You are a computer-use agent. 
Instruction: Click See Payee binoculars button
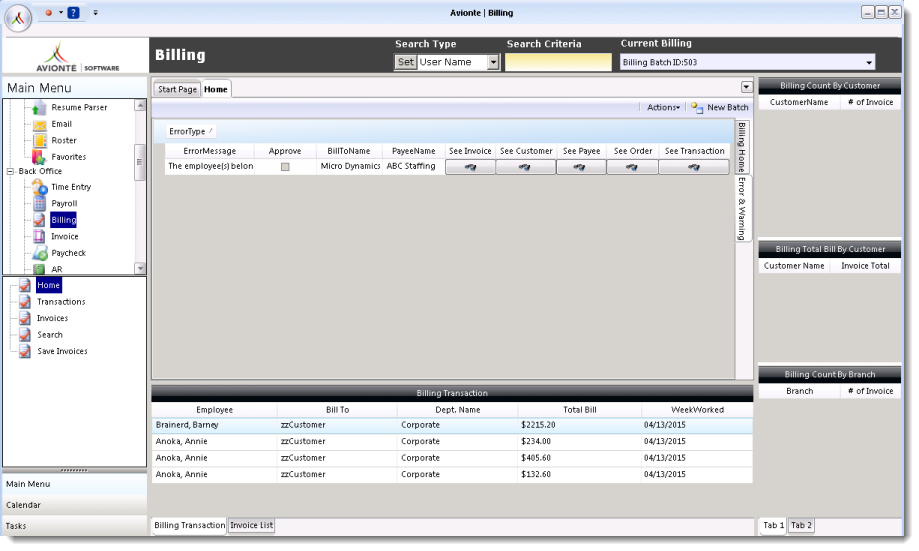[581, 167]
